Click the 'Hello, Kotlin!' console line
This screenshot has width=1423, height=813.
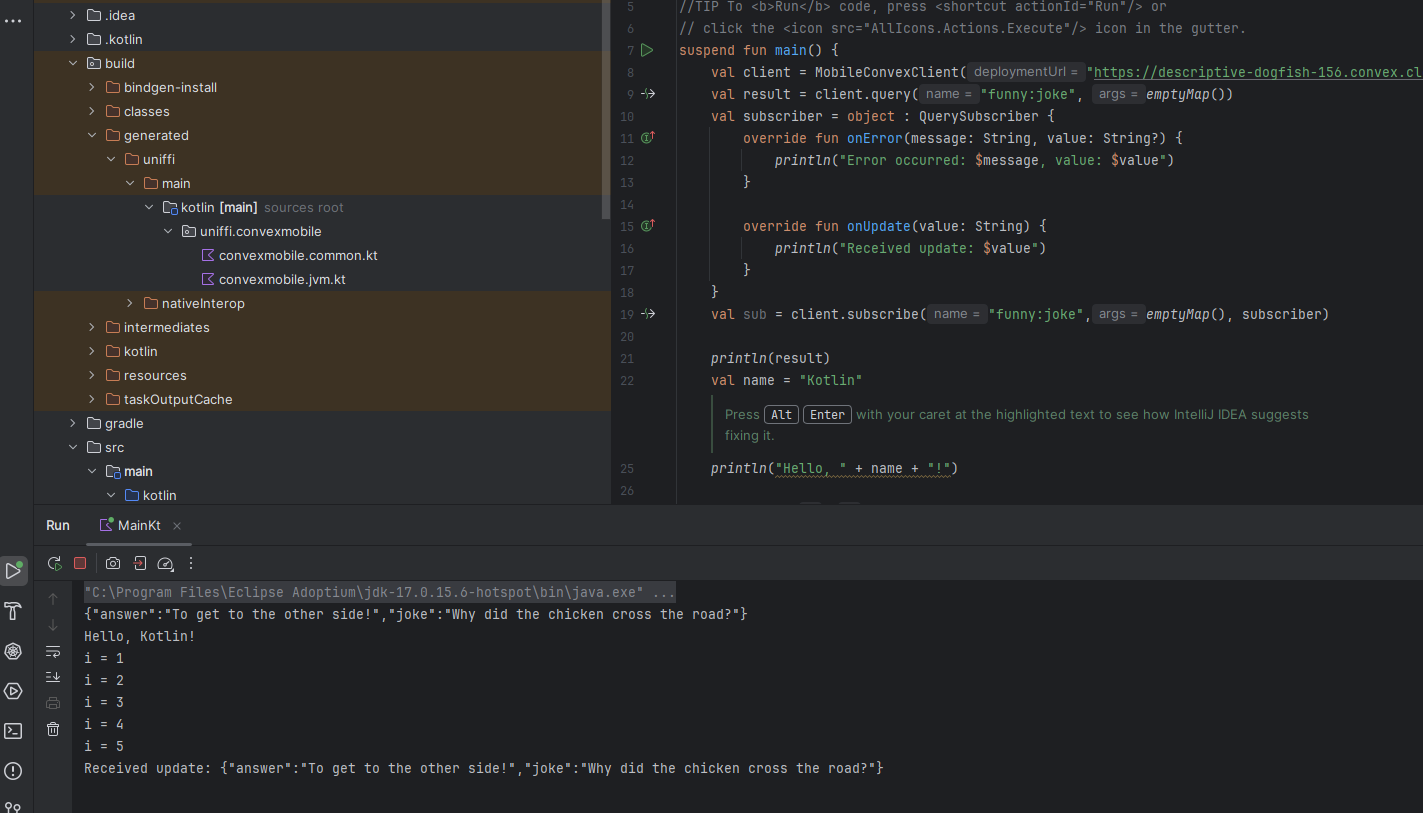pyautogui.click(x=140, y=636)
